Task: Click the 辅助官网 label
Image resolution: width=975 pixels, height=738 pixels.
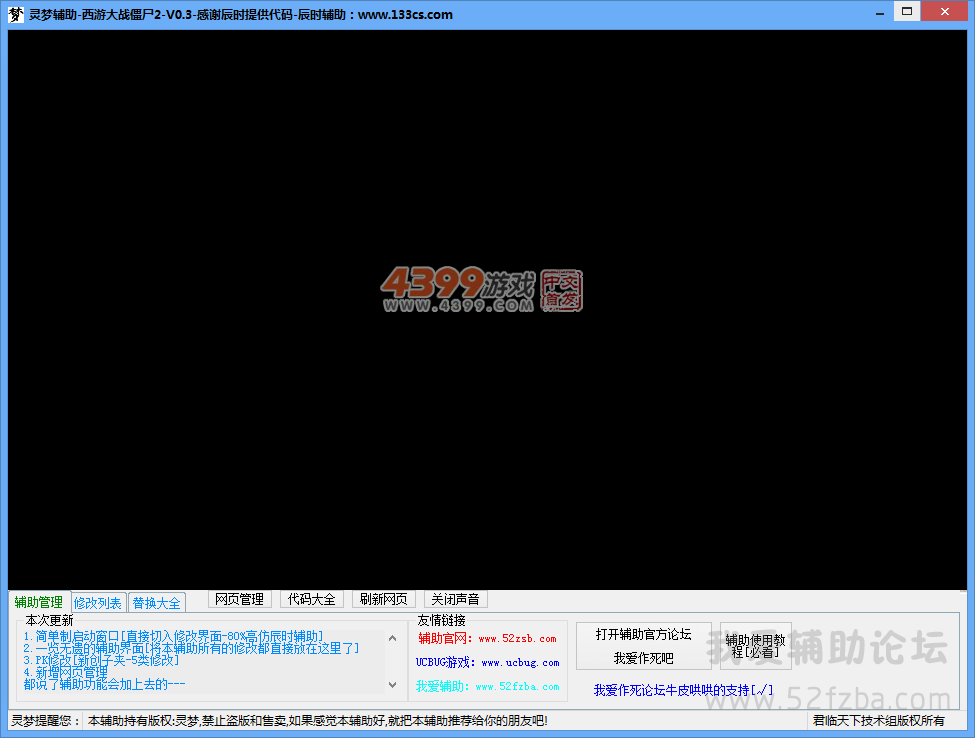Action: point(445,639)
